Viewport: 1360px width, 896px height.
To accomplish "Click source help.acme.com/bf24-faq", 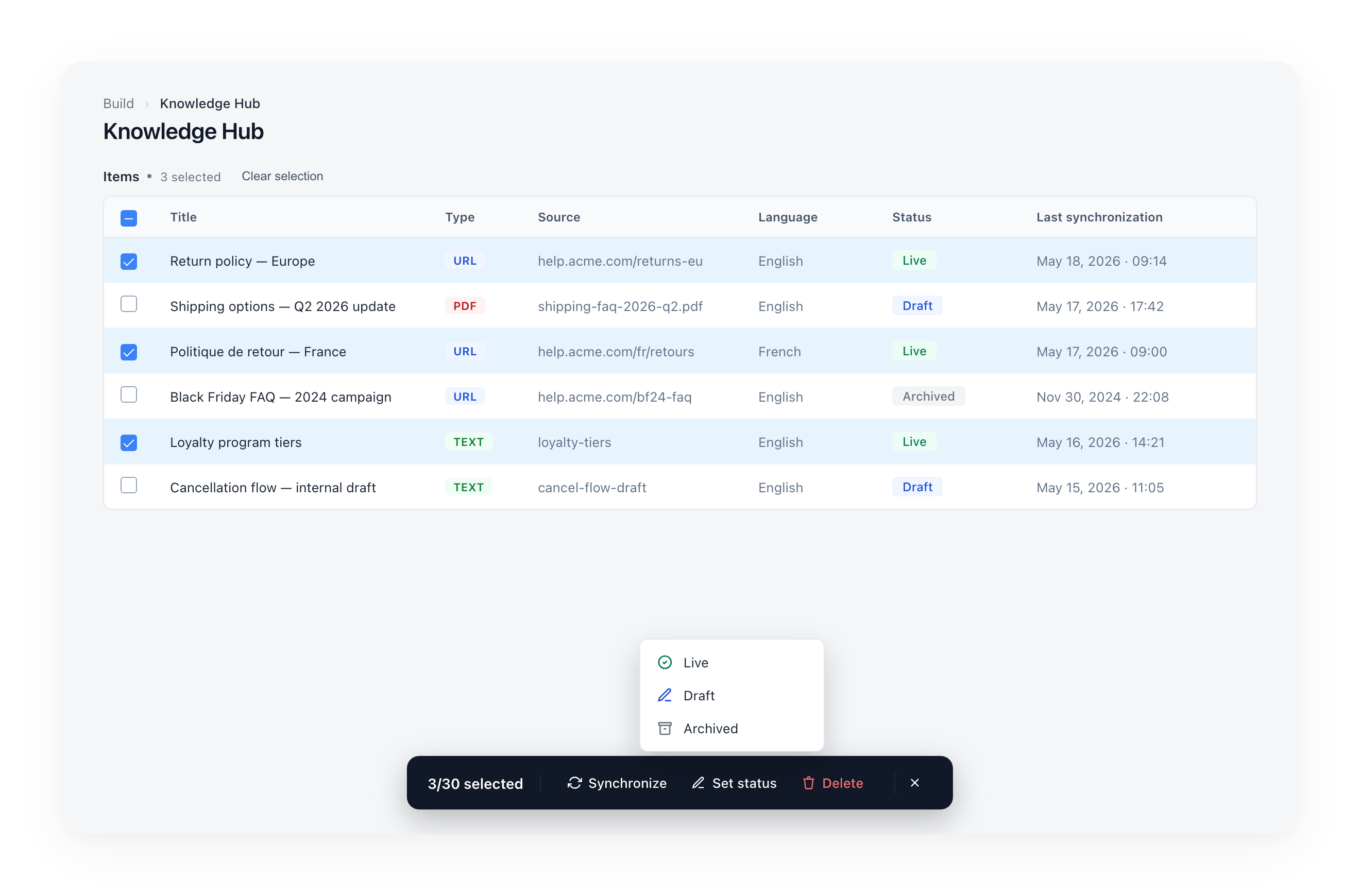I will click(x=615, y=397).
